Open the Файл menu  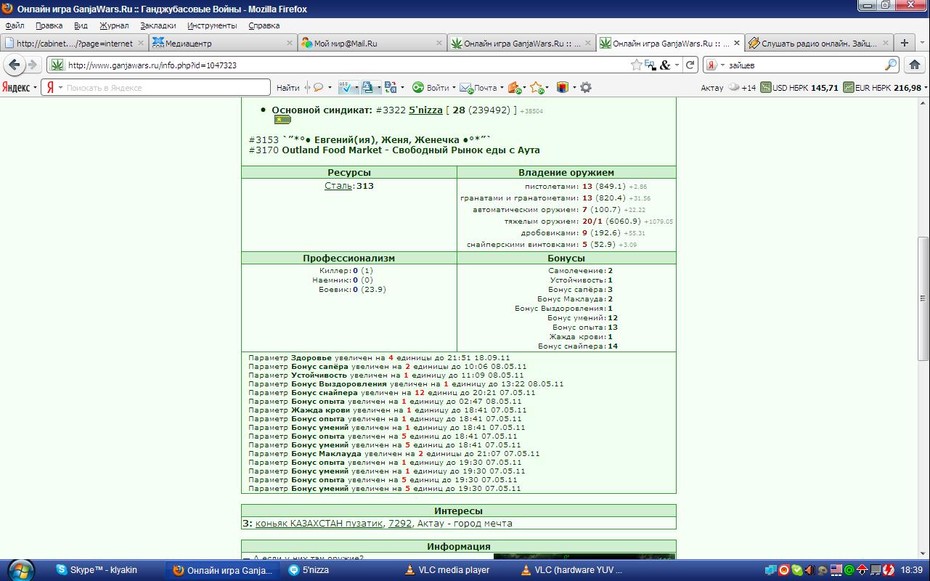pos(15,25)
